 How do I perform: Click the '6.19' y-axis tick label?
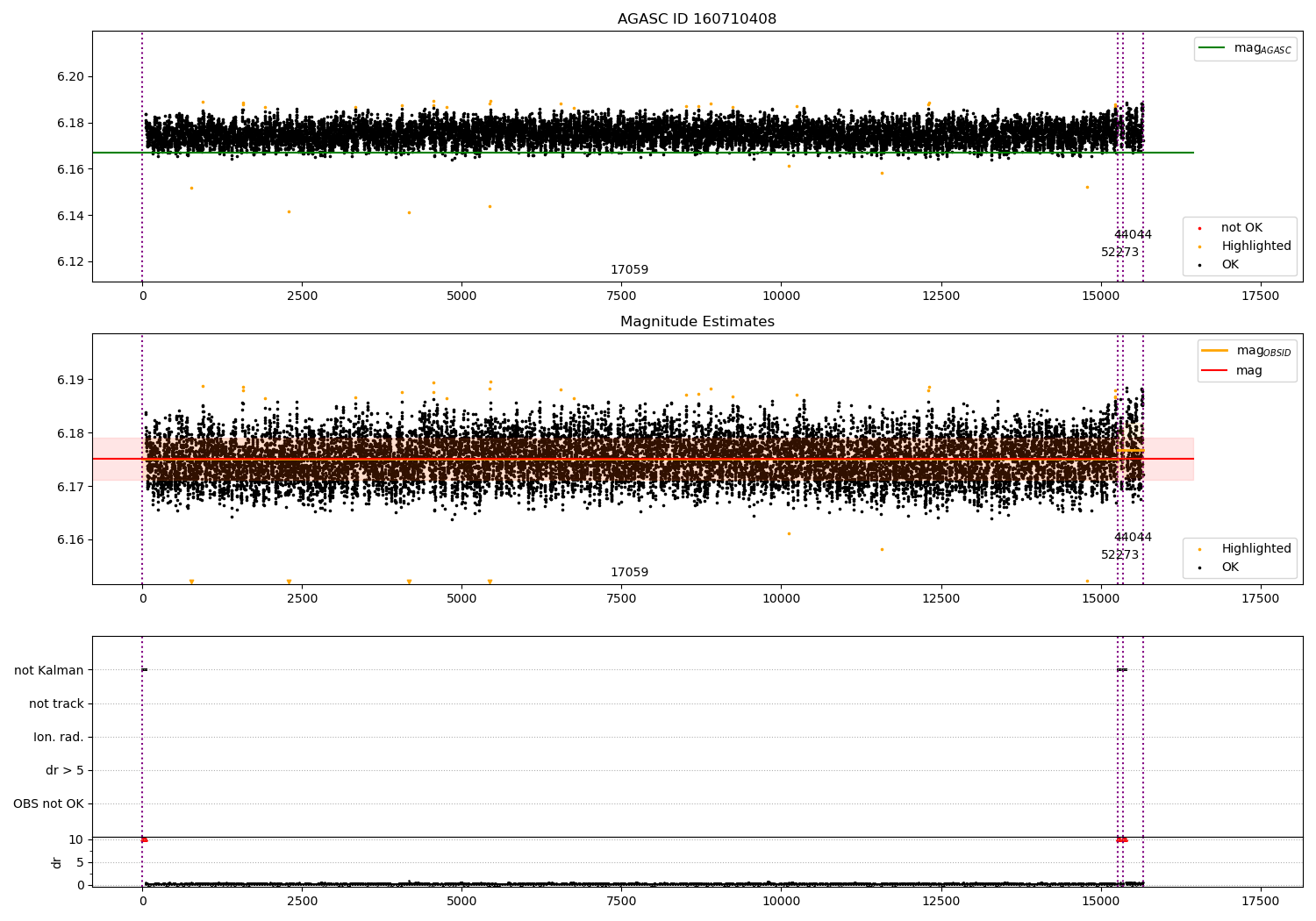point(71,380)
